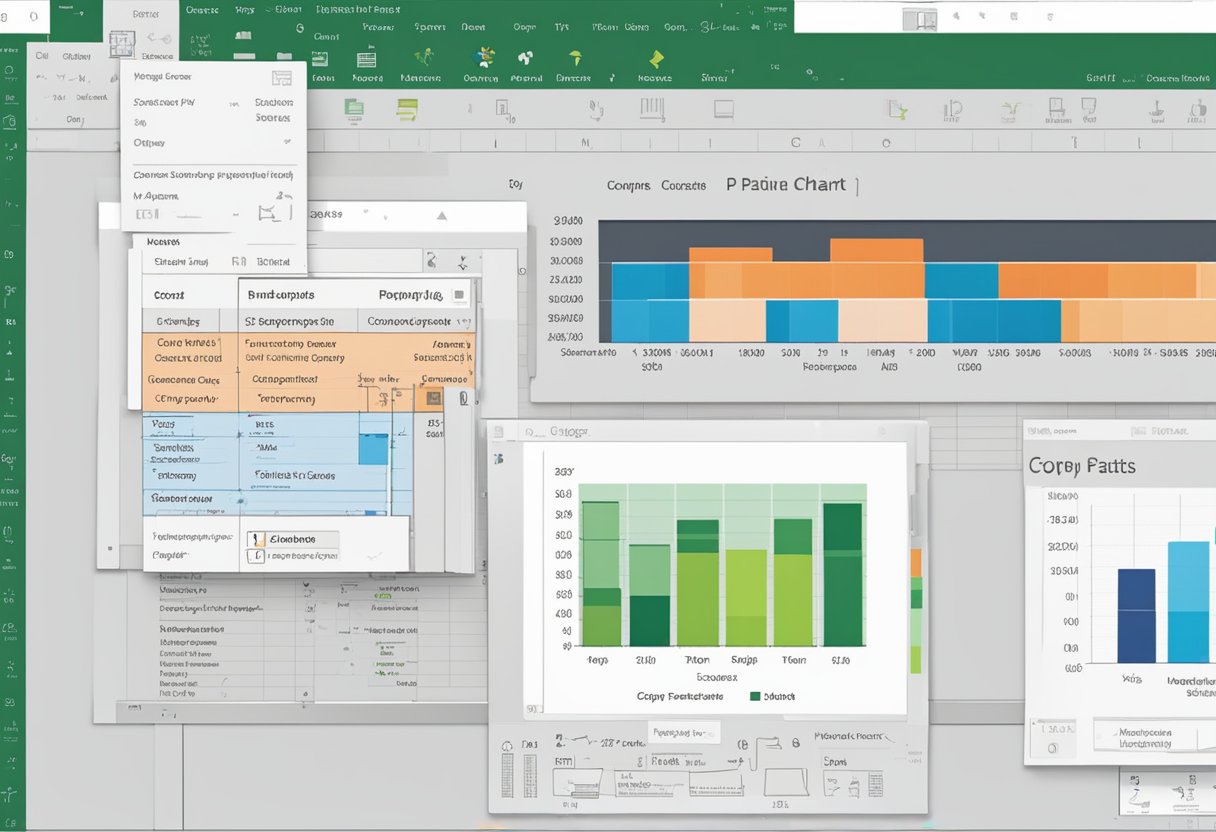Select the multicolor flower icon in the ribbon

point(486,57)
